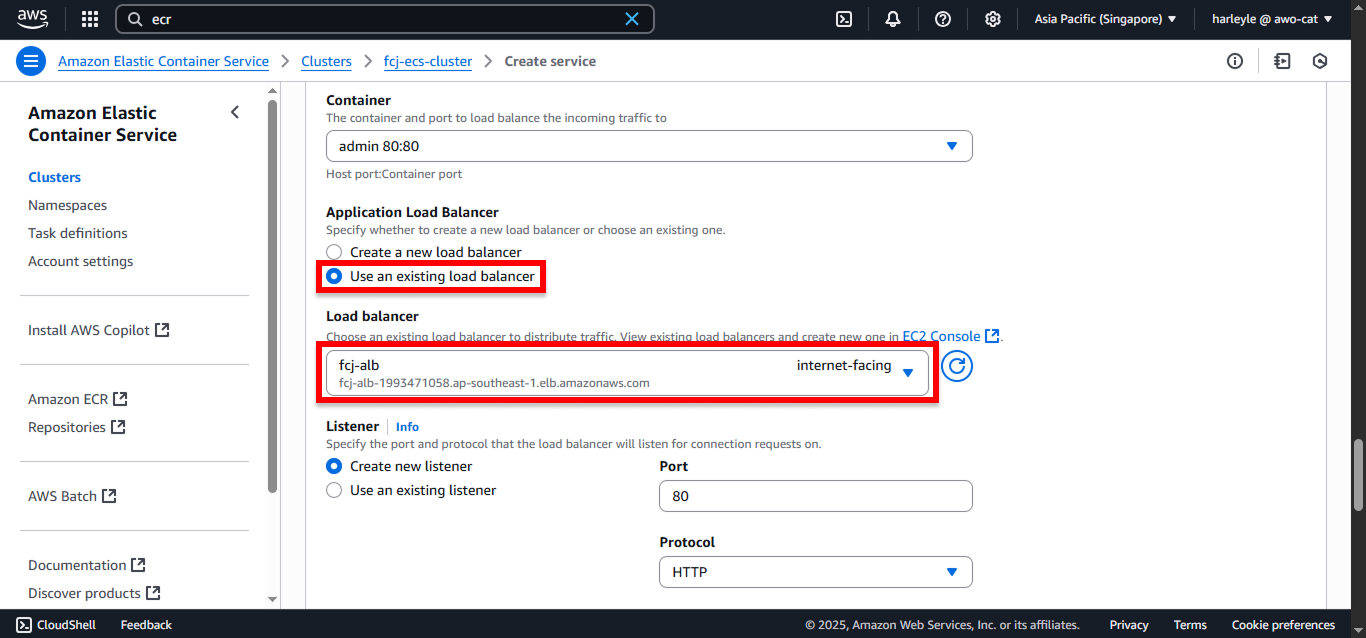
Task: Open Namespaces in the sidebar
Action: click(x=67, y=205)
